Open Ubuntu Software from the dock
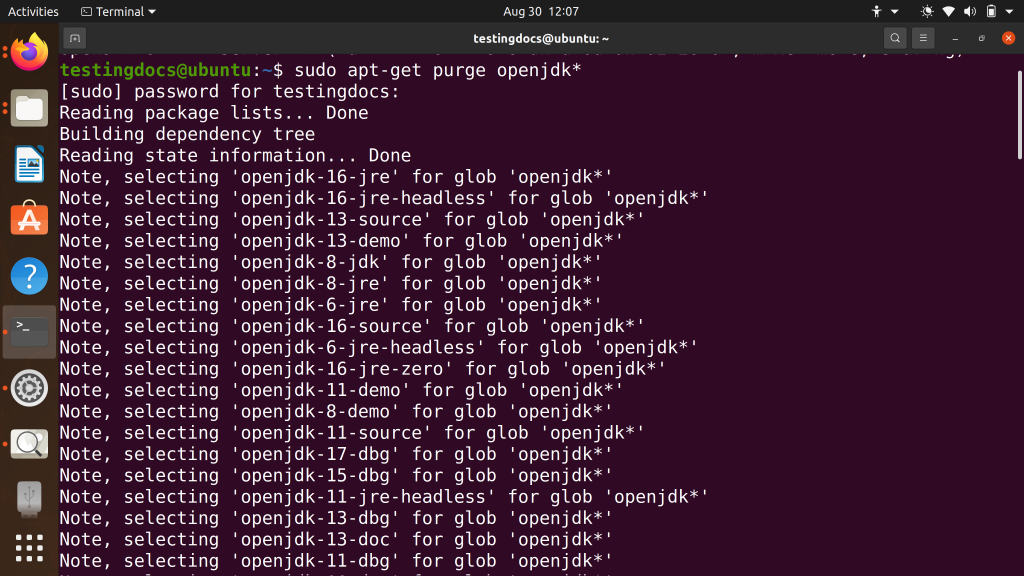Viewport: 1024px width, 576px height. 29,218
